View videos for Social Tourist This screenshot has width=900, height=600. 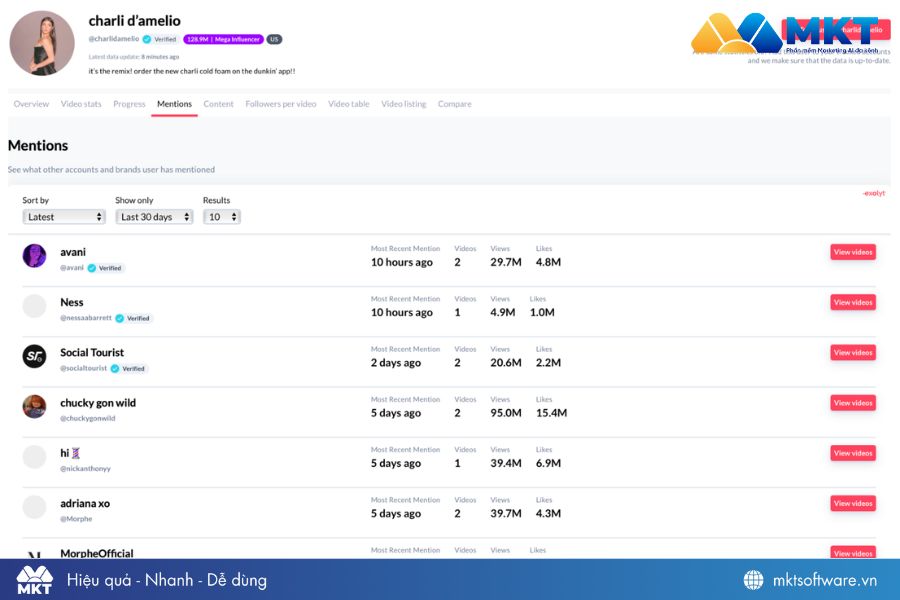tap(853, 353)
